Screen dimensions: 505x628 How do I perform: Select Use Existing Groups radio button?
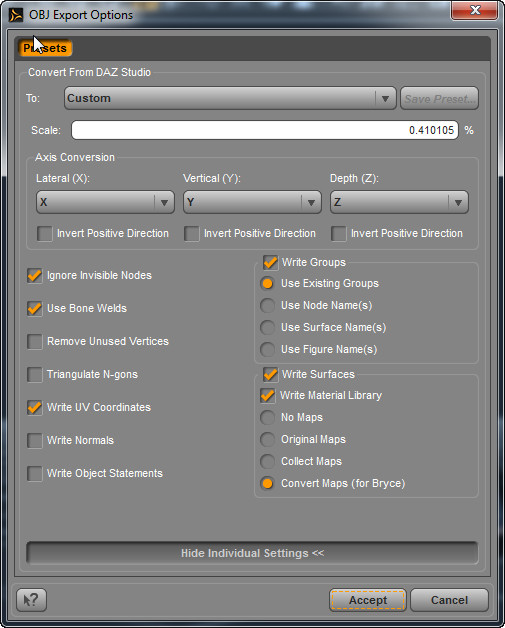coord(267,284)
